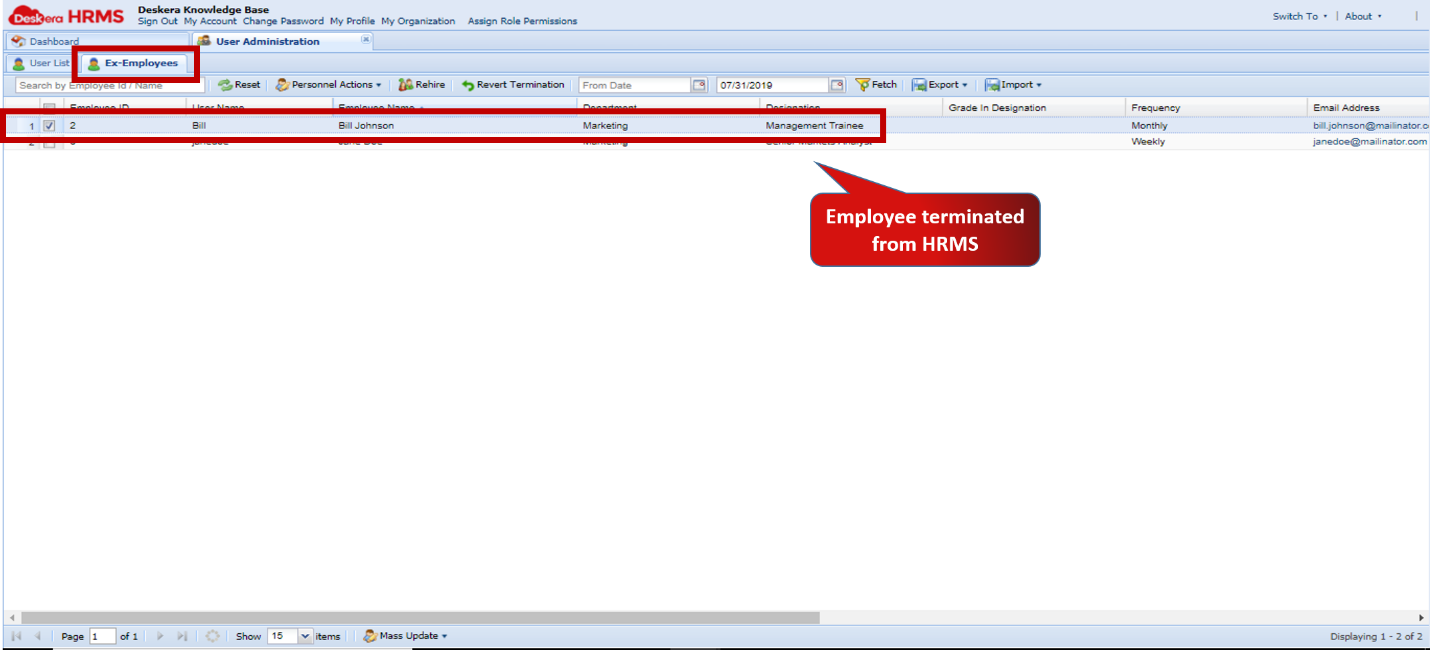The width and height of the screenshot is (1430, 650).
Task: Click the Reset refresh icon
Action: (x=224, y=85)
